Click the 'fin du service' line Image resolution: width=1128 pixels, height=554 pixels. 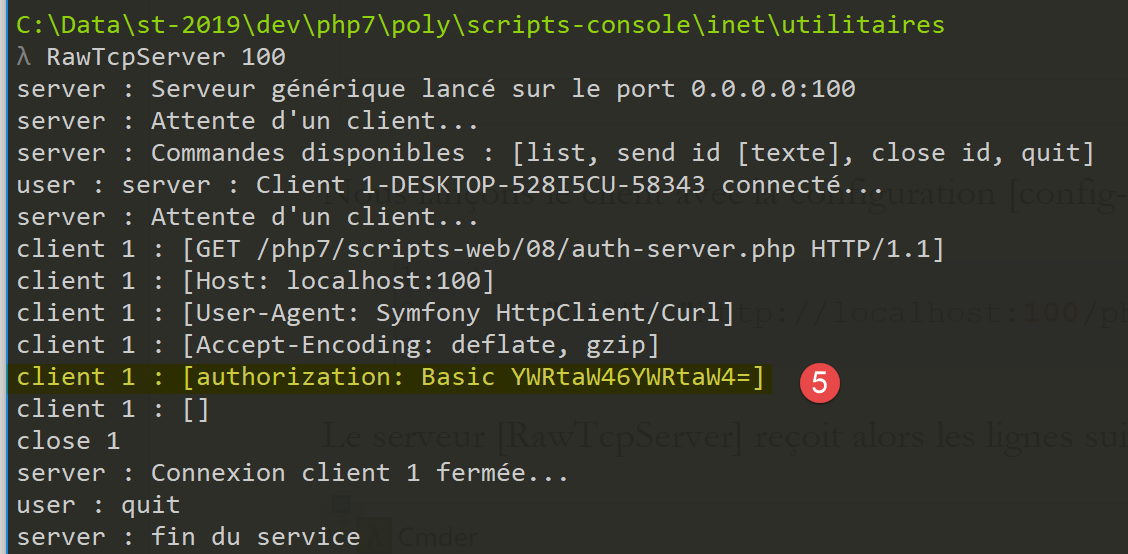pyautogui.click(x=188, y=537)
